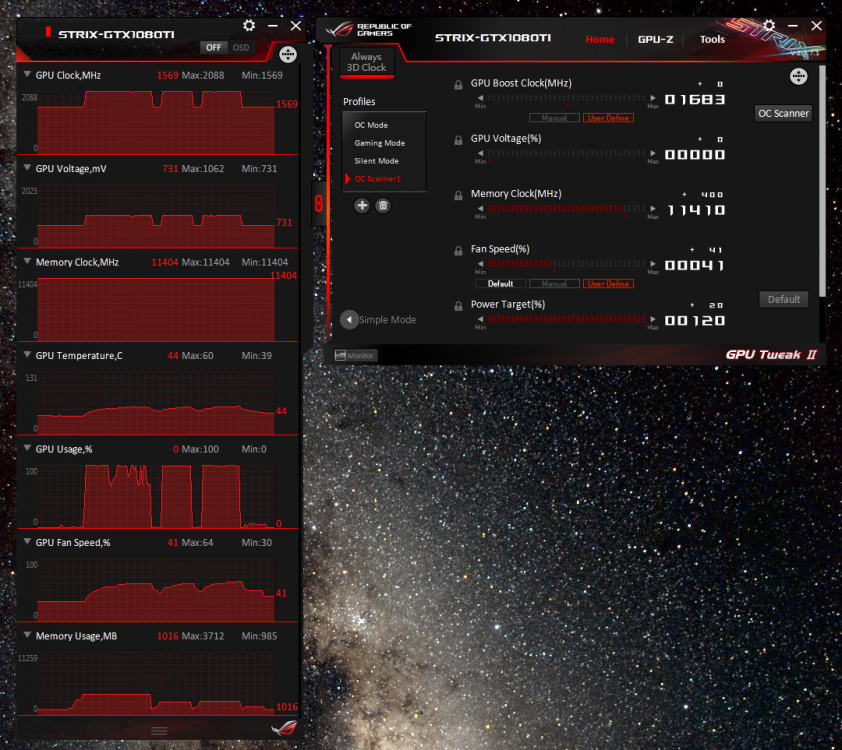Decrease Power Target with left arrow
842x750 pixels.
point(481,319)
